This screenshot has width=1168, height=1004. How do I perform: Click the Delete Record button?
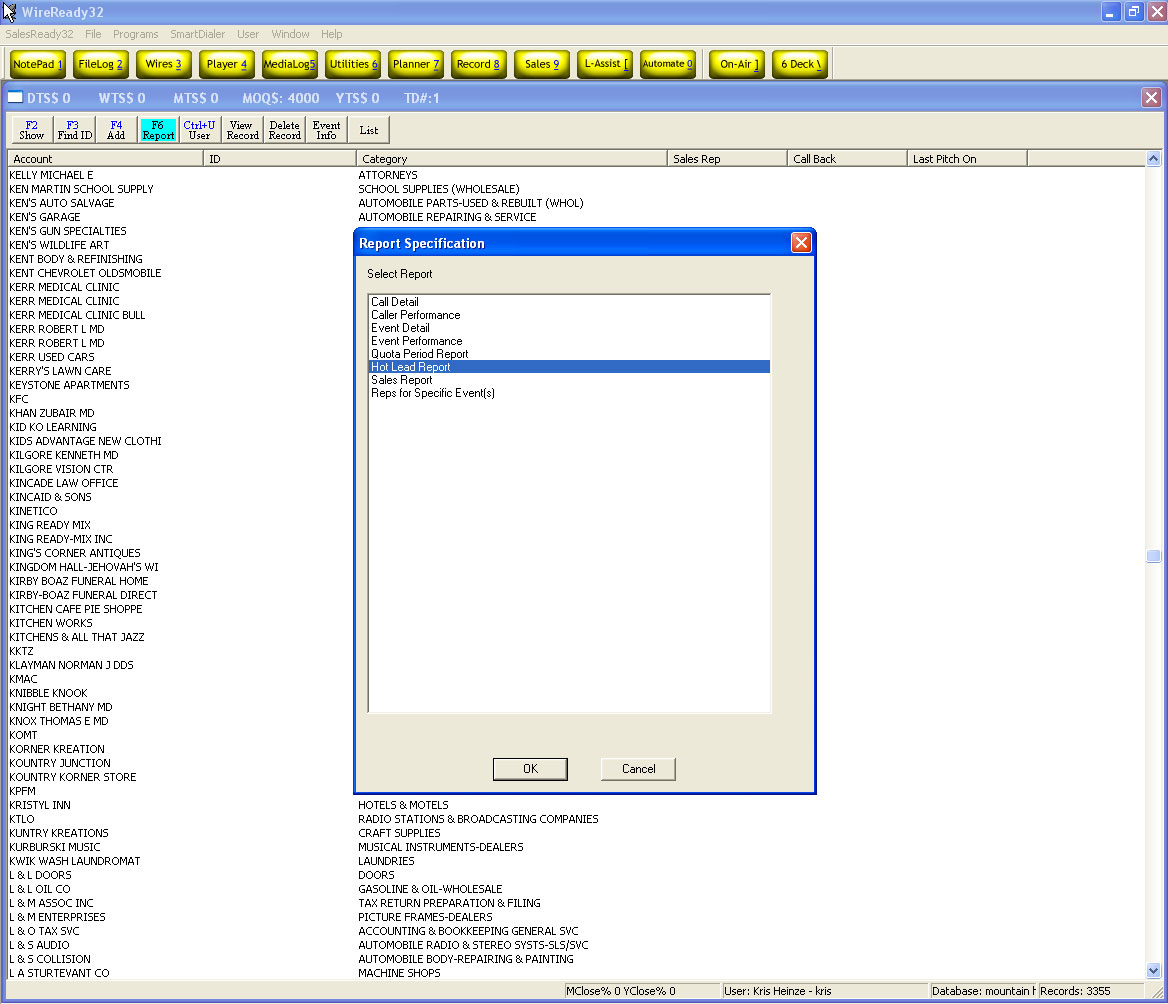point(285,130)
